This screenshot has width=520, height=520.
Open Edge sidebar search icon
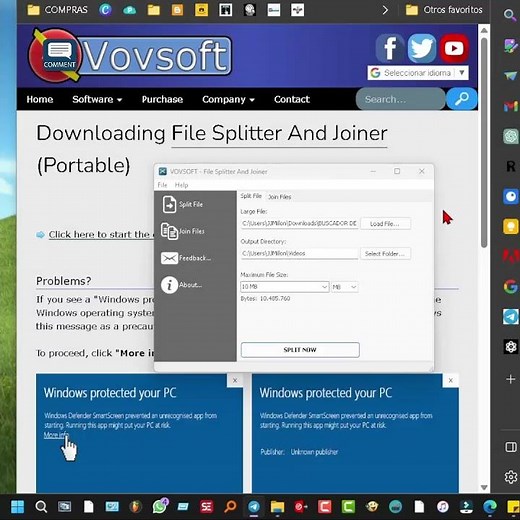(x=510, y=15)
